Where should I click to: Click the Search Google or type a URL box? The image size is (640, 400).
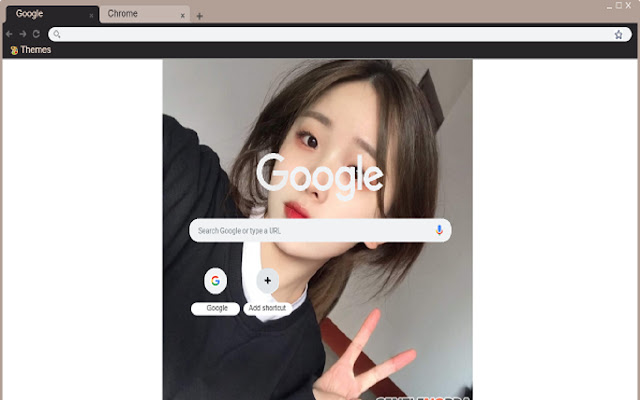click(320, 230)
